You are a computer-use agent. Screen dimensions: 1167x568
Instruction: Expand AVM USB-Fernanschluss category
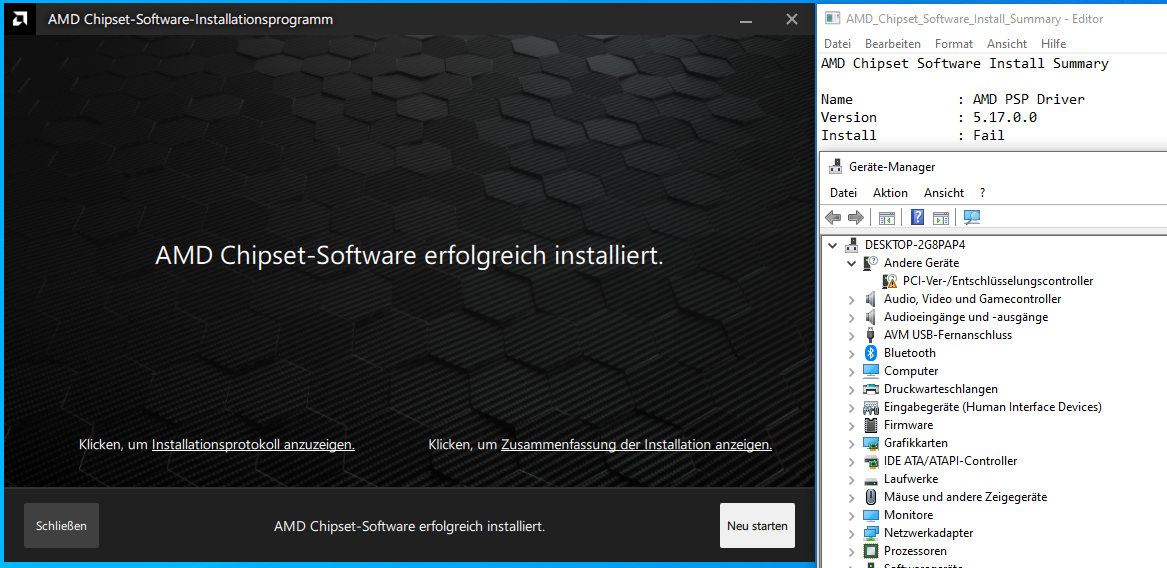click(x=851, y=335)
